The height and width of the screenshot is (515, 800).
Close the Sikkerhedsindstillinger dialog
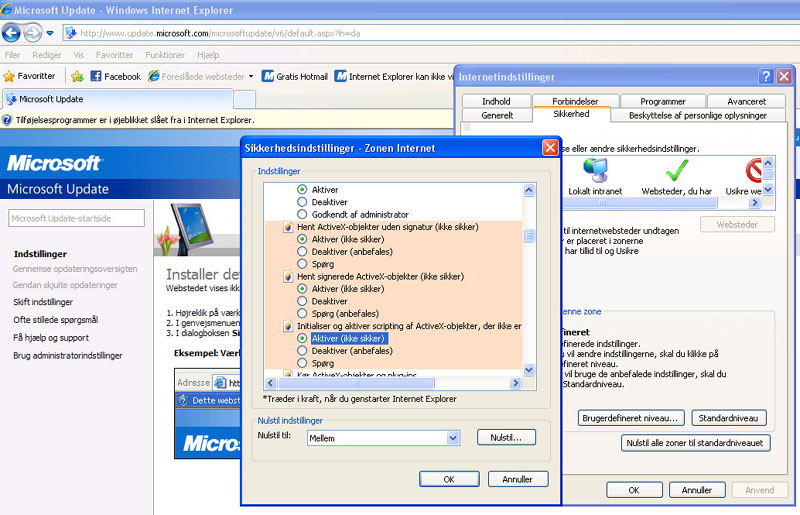[x=550, y=148]
